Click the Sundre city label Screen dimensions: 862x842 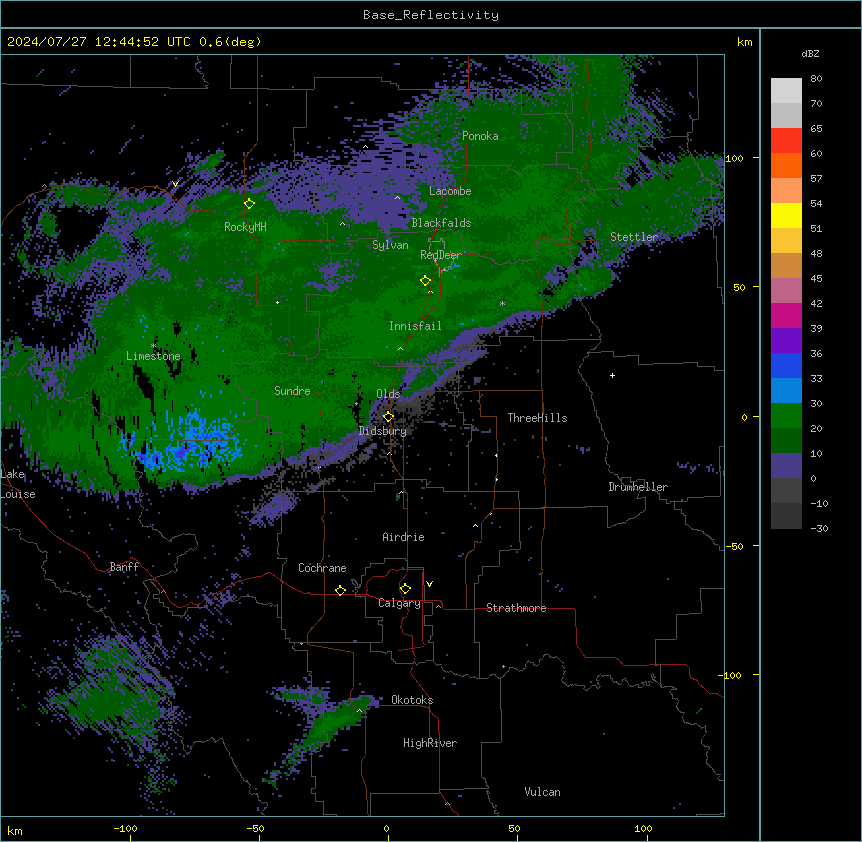pos(292,391)
